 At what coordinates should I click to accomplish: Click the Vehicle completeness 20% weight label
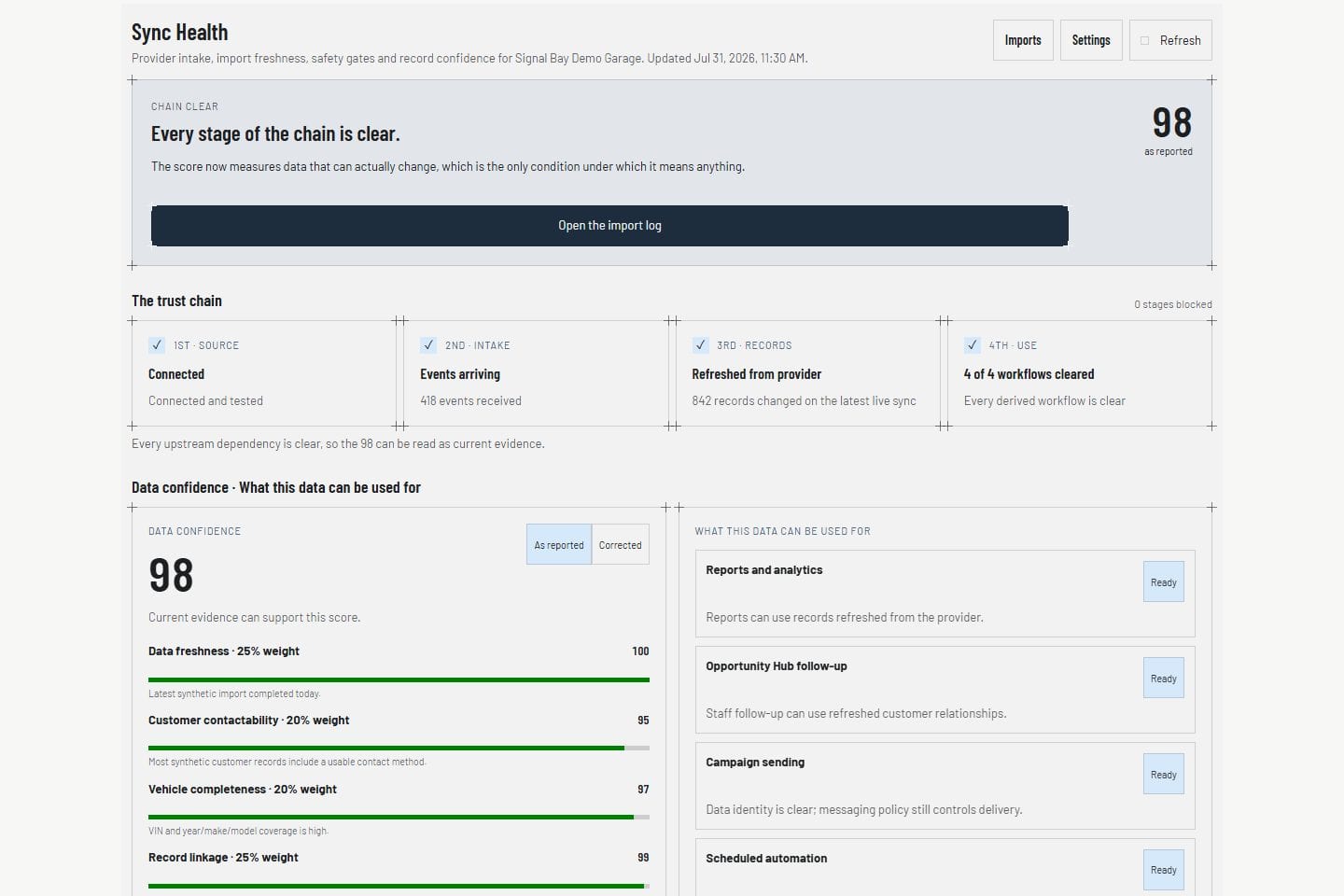click(x=243, y=790)
